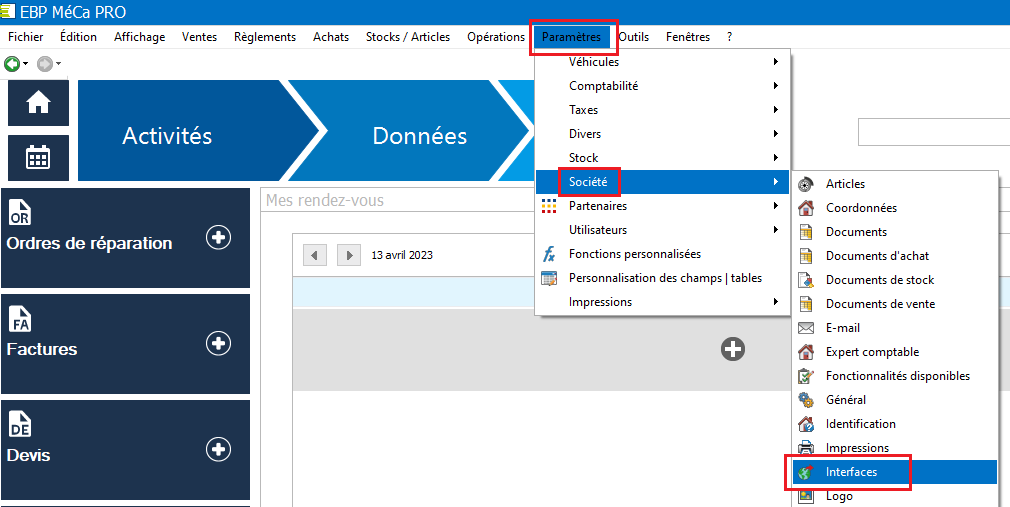Go to previous day in calendar

pyautogui.click(x=315, y=255)
